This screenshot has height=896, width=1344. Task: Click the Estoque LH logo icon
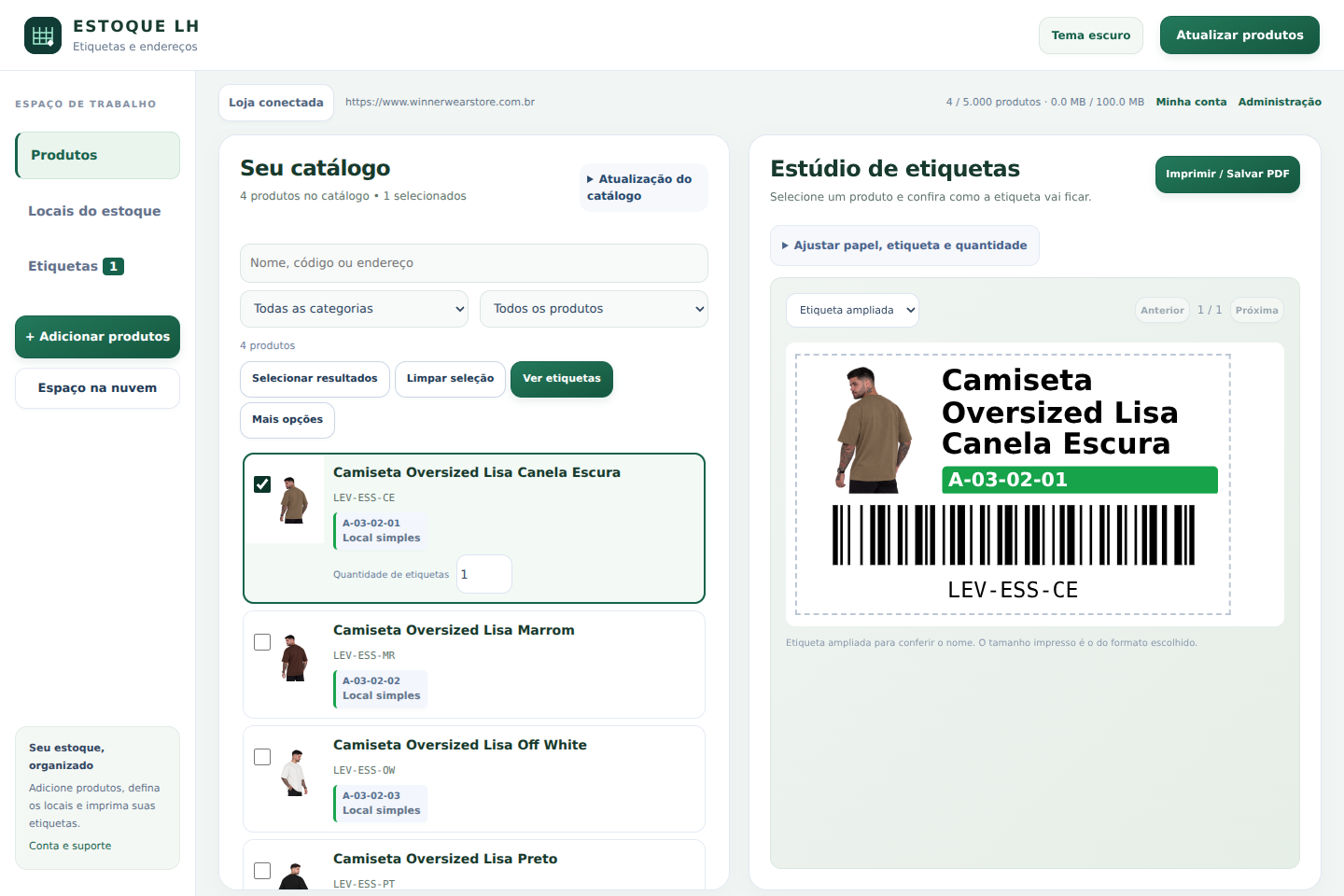pos(43,35)
